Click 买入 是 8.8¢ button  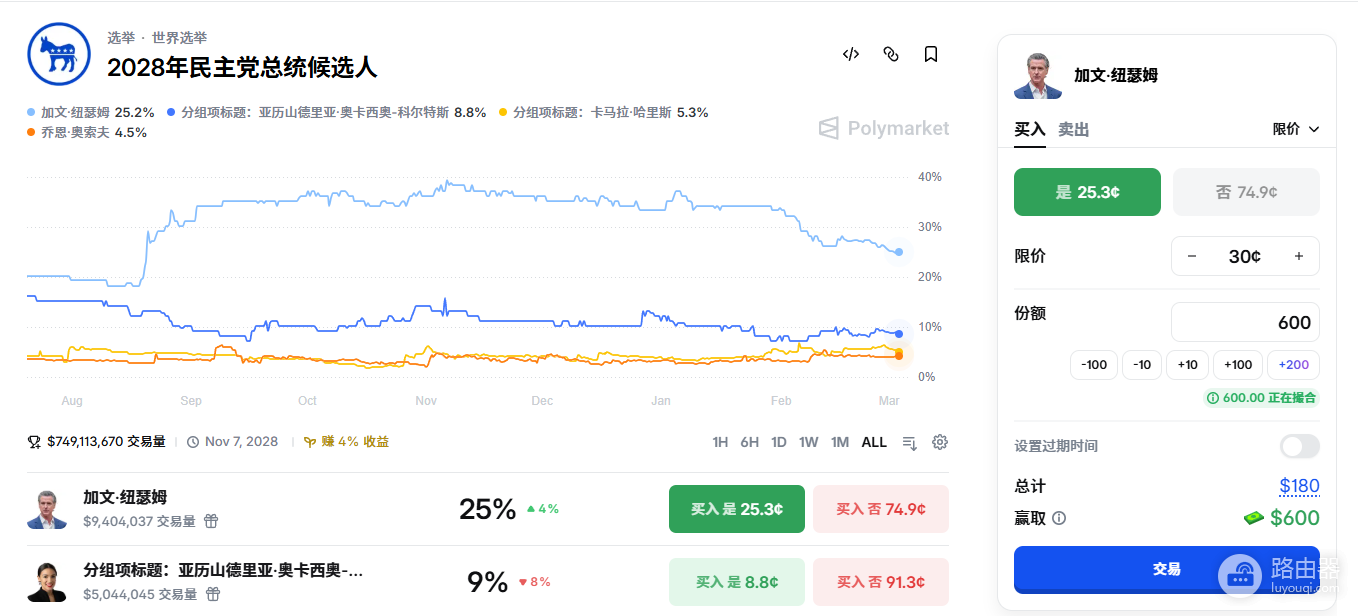(x=737, y=582)
